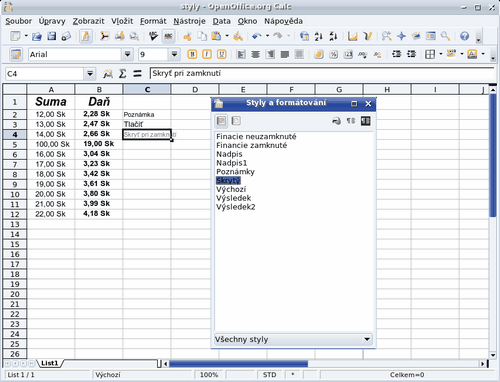
Task: Open Page Preview icon
Action: pyautogui.click(x=134, y=36)
